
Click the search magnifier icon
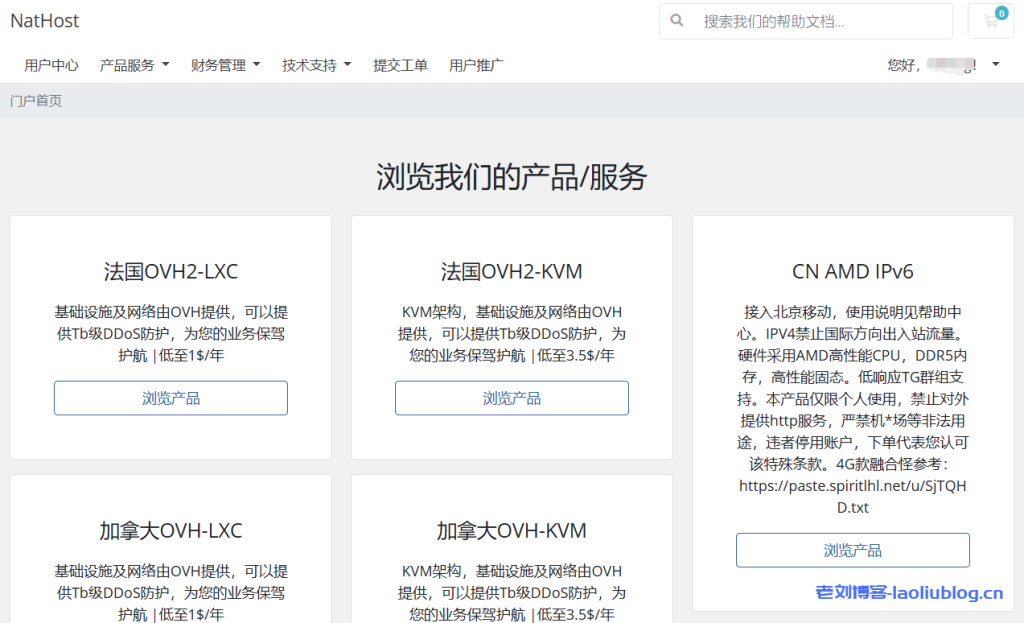[677, 21]
